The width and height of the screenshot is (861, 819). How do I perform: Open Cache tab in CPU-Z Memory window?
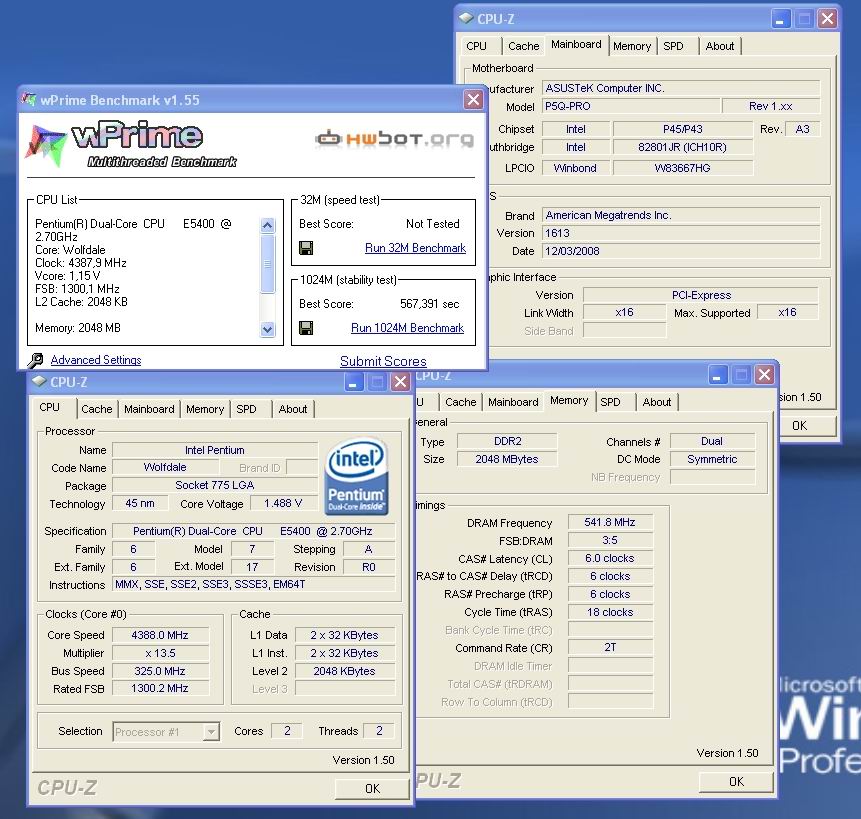click(x=460, y=402)
